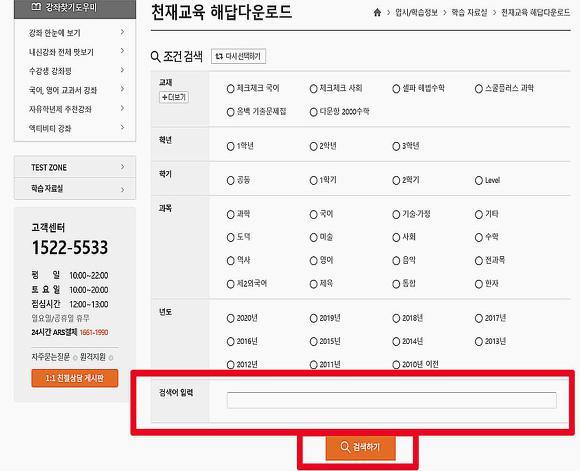580x471 pixels.
Task: Select the 체육 subject option
Action: [313, 284]
